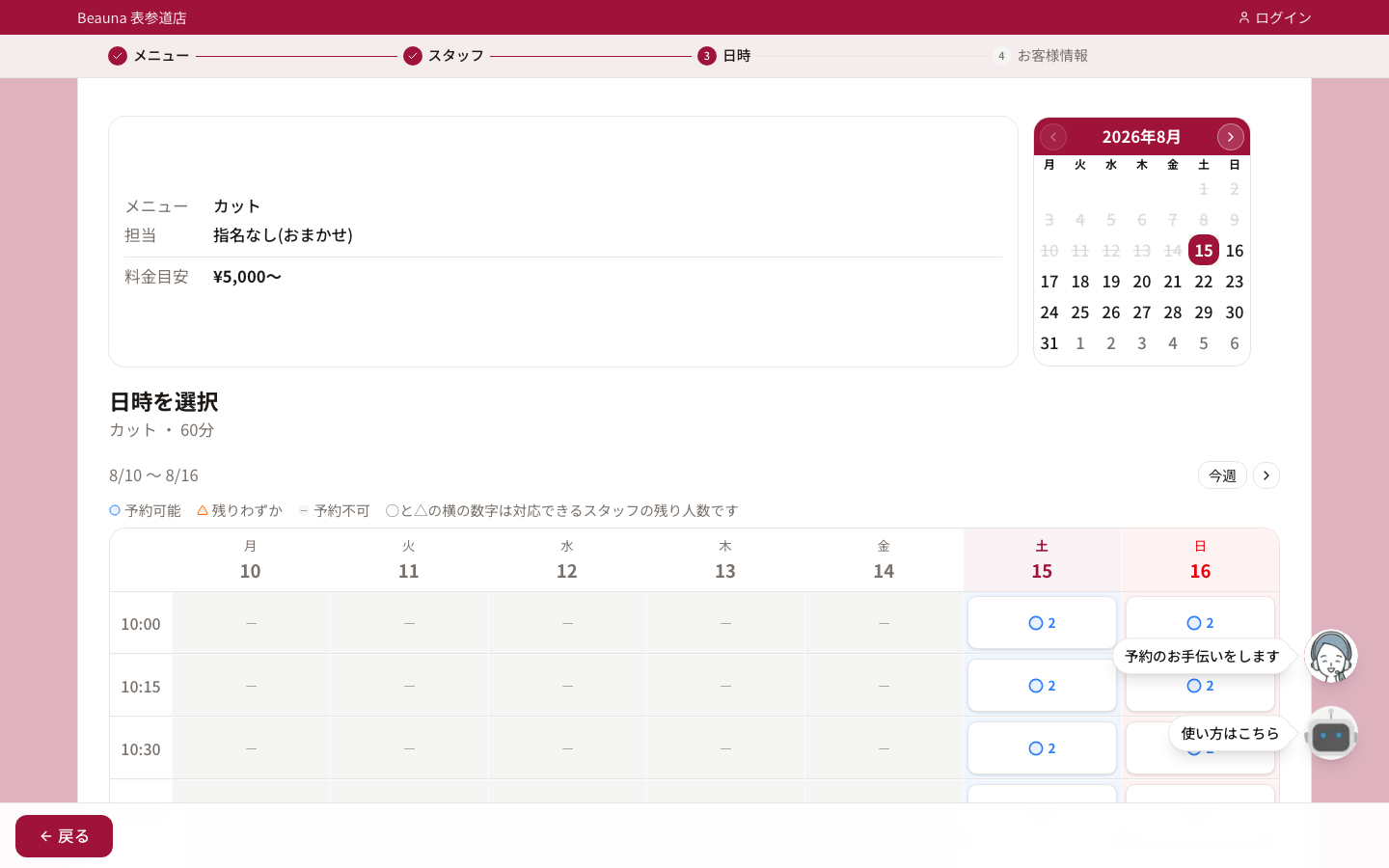
Task: Book the 10:30 slot on Saturday 15
Action: point(1042,748)
